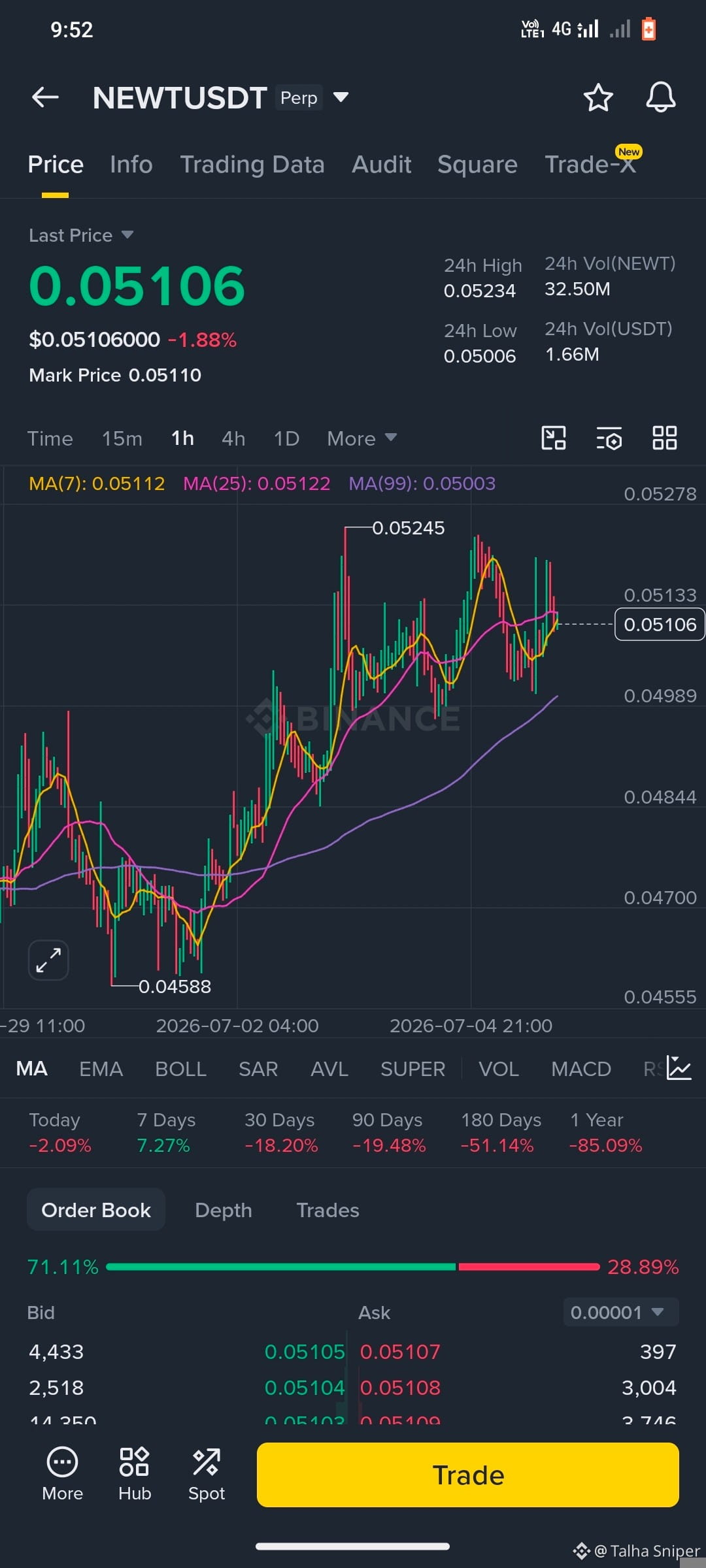706x1568 pixels.
Task: Switch to Info tab
Action: [x=131, y=165]
